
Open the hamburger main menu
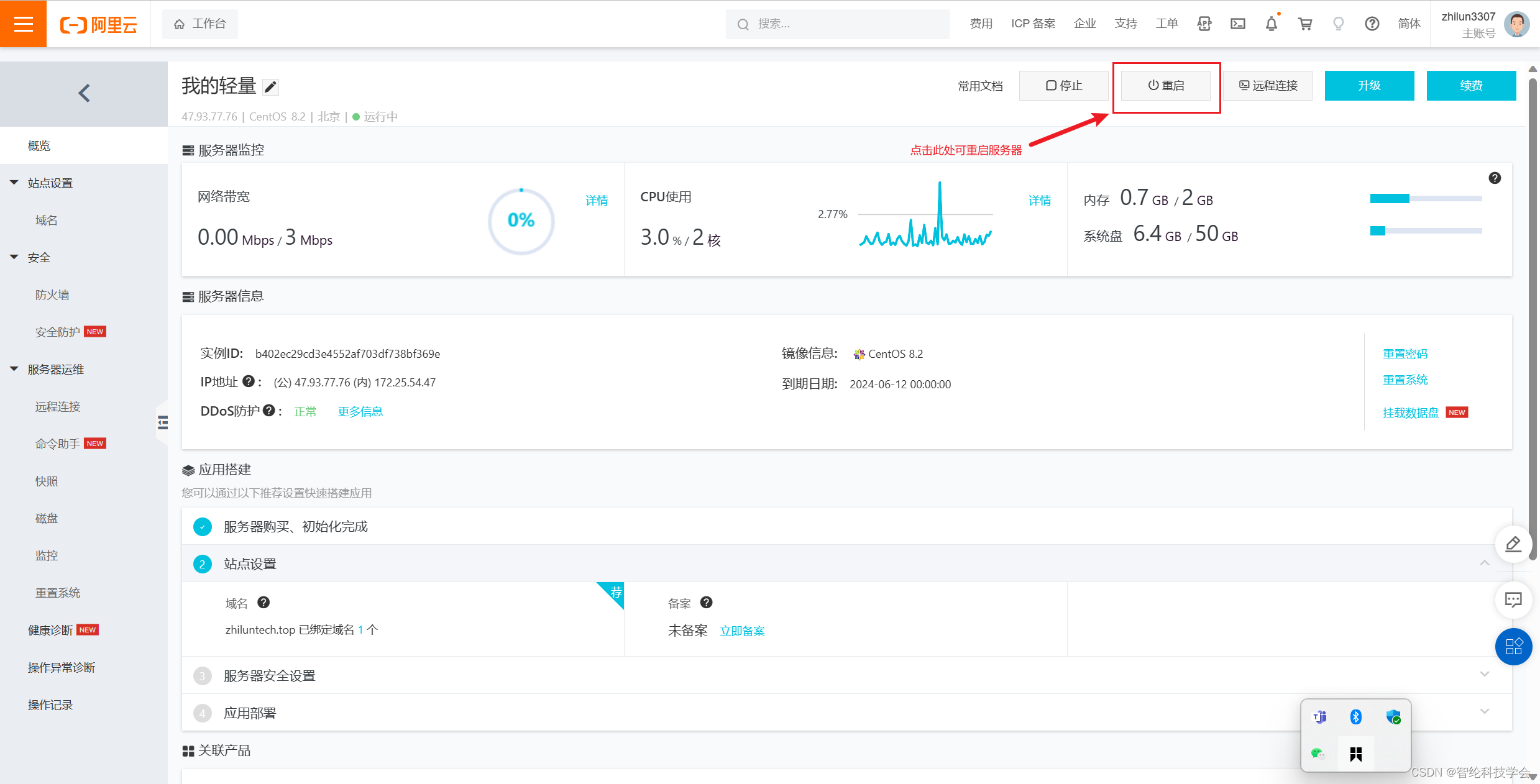point(23,24)
